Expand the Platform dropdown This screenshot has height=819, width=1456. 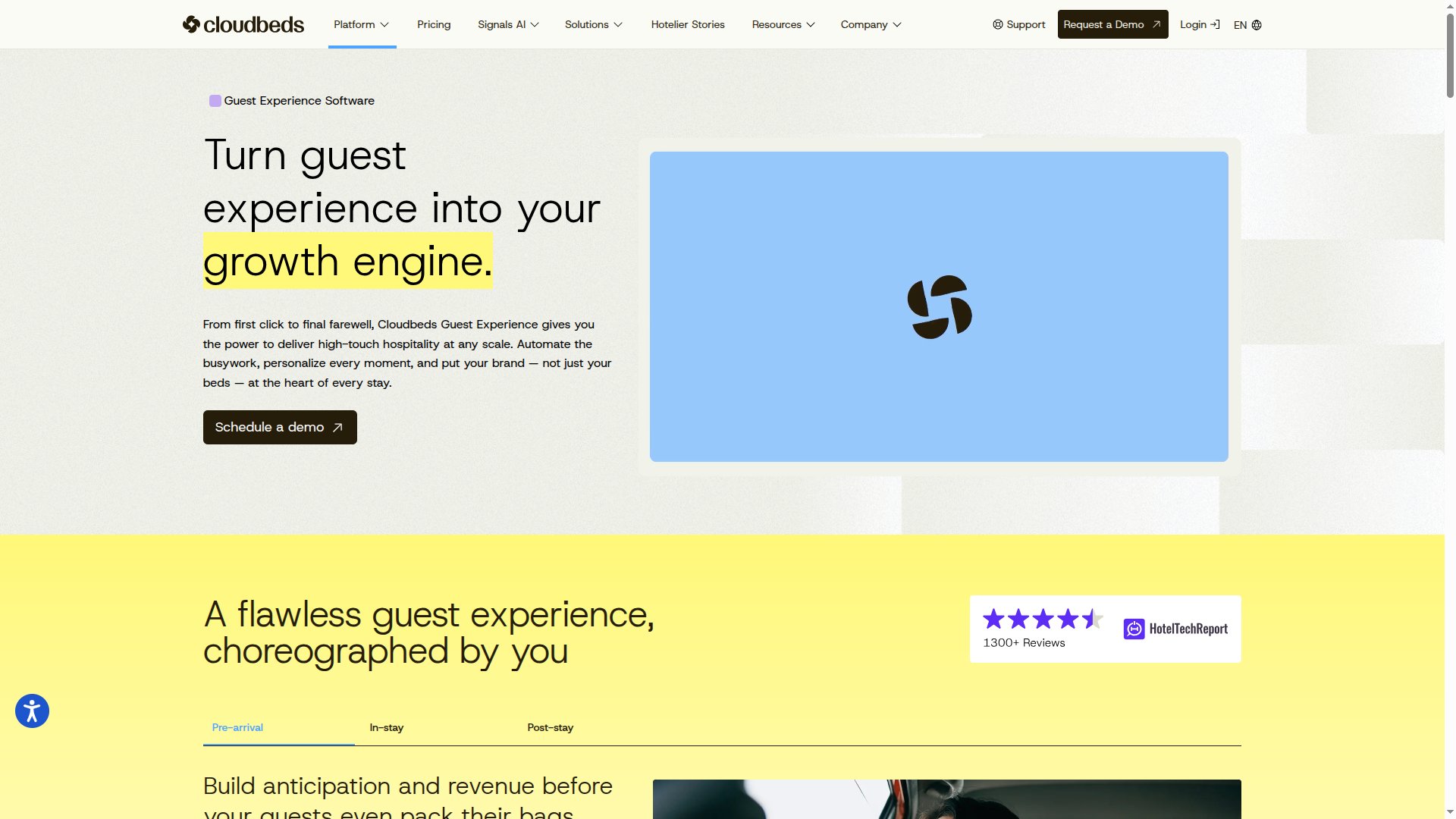coord(360,24)
